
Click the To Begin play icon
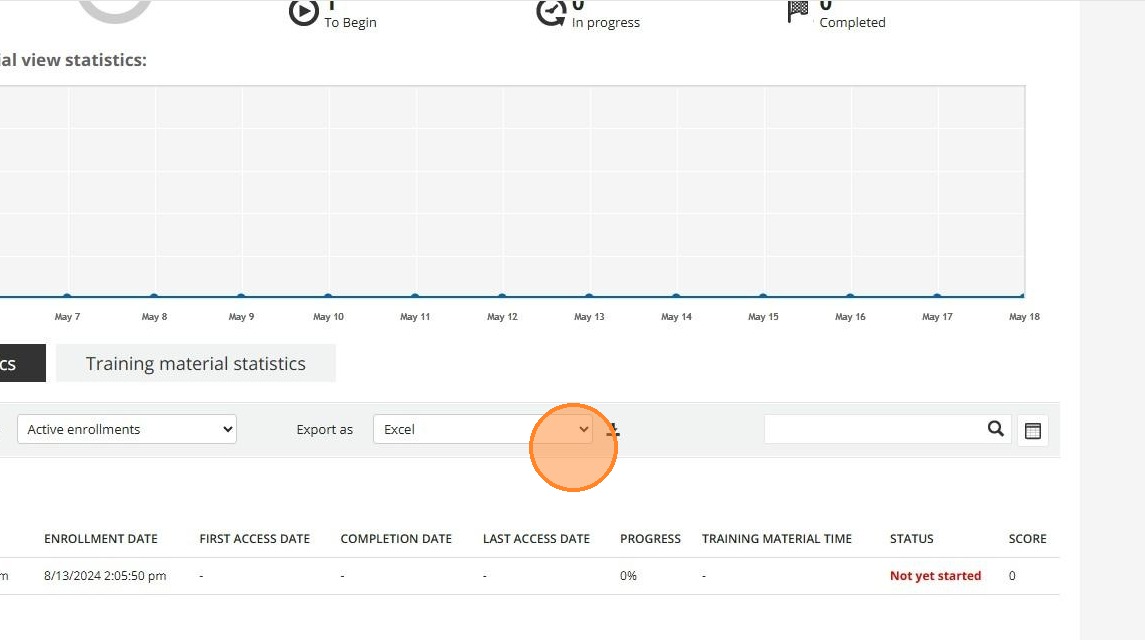click(x=303, y=12)
